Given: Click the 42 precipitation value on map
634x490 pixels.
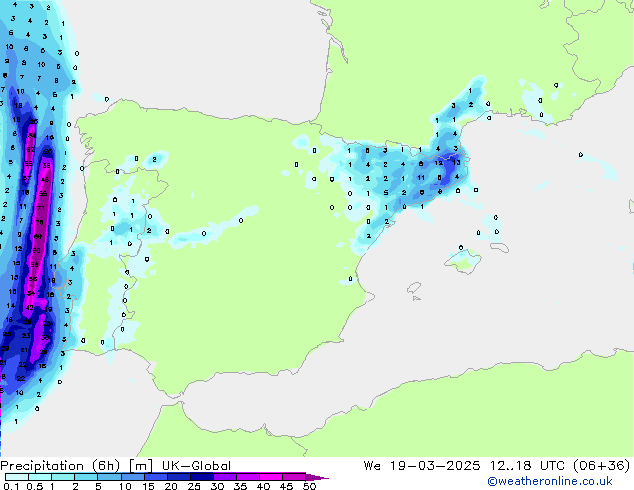Looking at the screenshot, I should (30, 307).
